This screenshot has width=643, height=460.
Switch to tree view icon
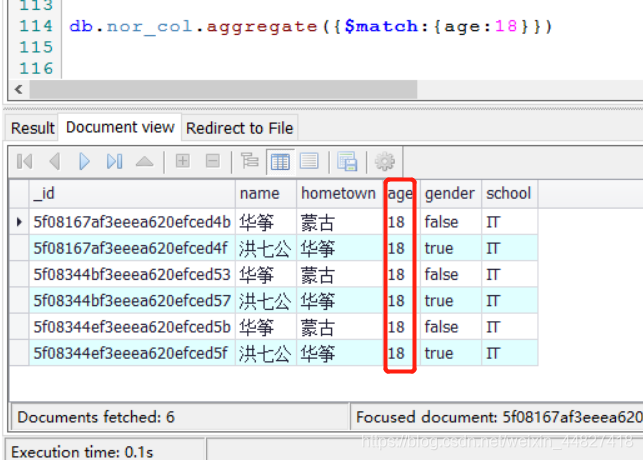pos(249,161)
